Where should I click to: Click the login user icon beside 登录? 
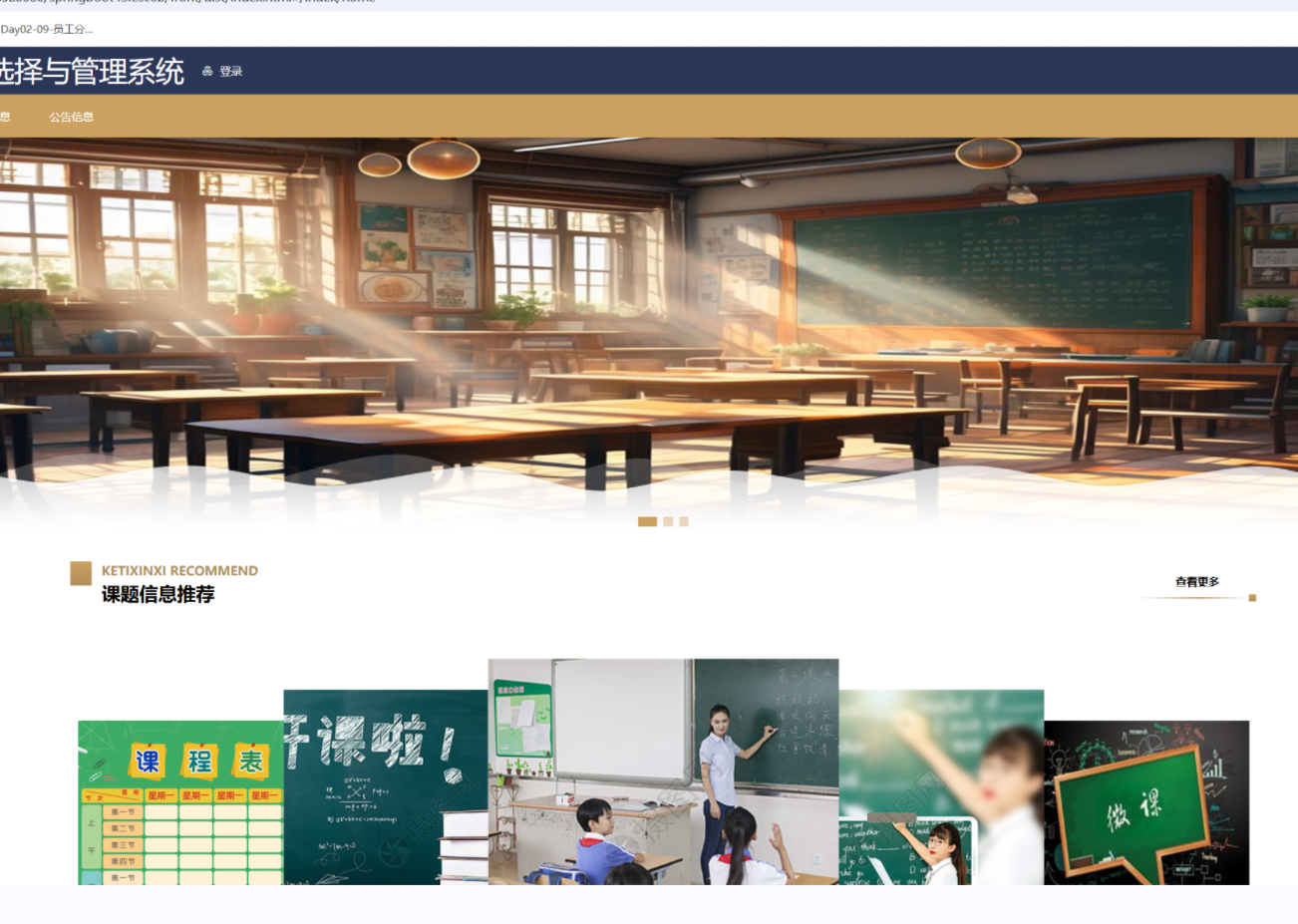(207, 72)
